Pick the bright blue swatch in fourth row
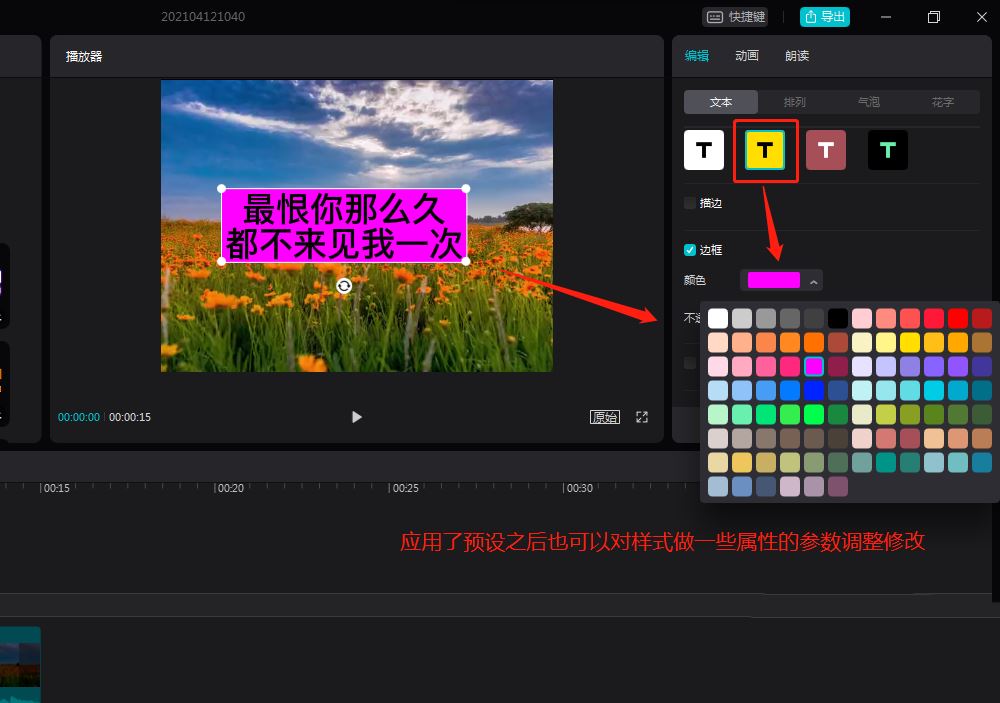Screen dimensions: 1000x703 [x=814, y=390]
